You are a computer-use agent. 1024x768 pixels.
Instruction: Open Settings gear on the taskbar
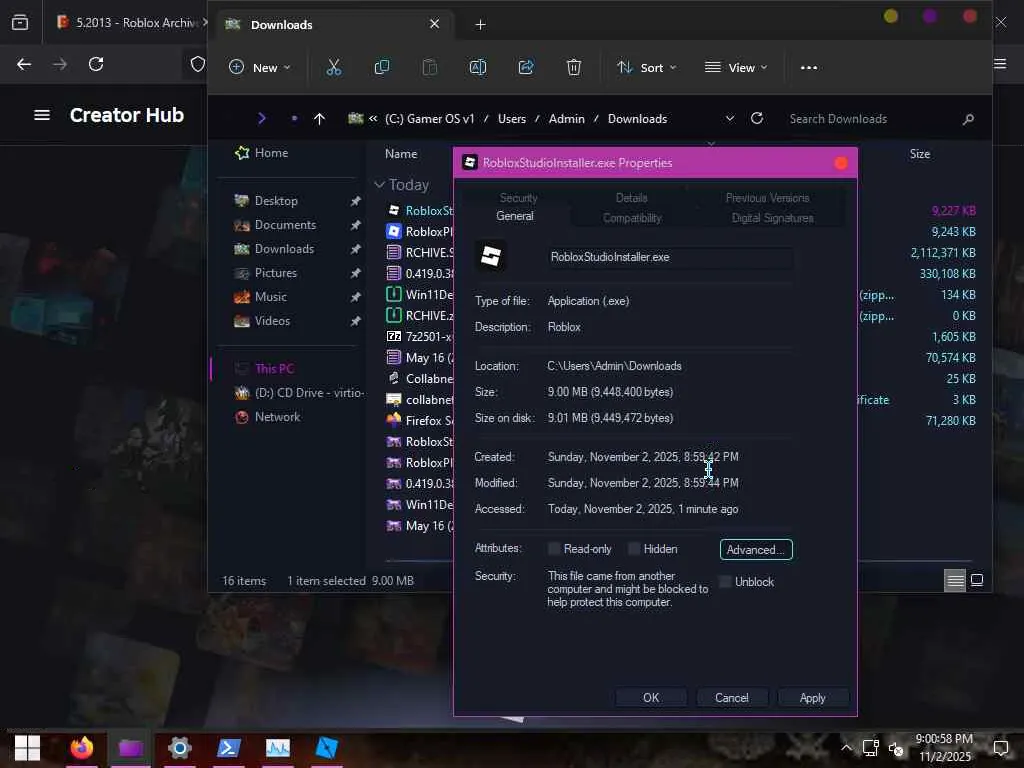180,748
